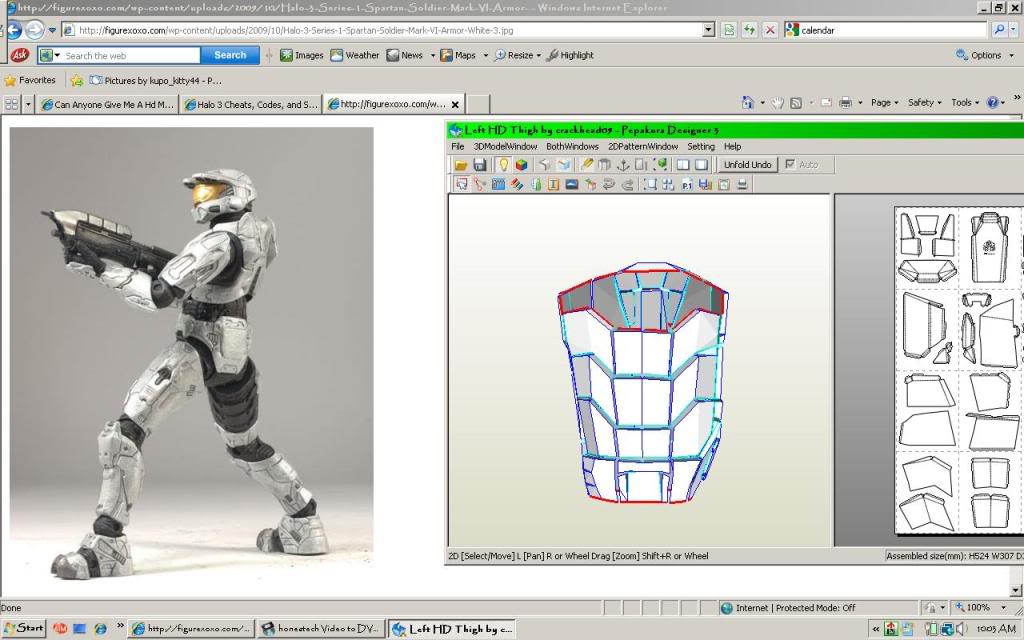Open the Resize dropdown on Ask toolbar
This screenshot has width=1024, height=640.
coord(517,56)
